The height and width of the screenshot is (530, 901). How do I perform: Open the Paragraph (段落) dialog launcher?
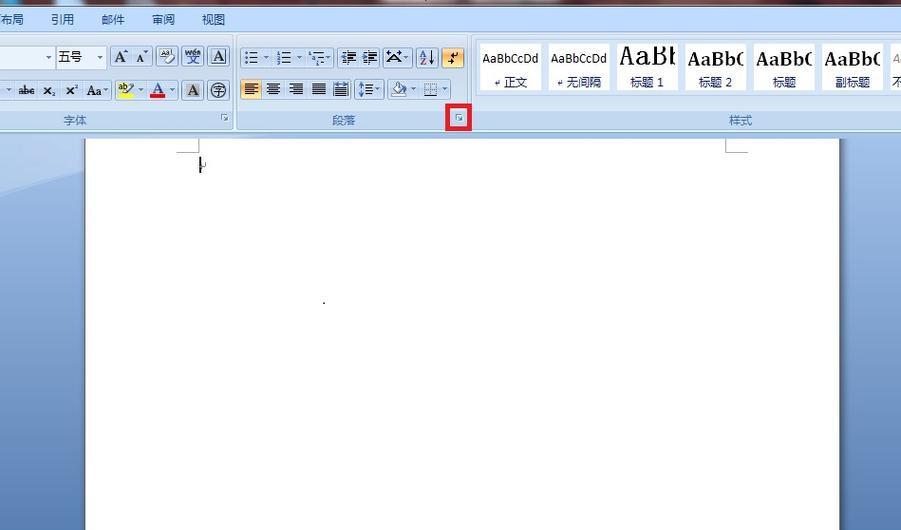click(459, 118)
